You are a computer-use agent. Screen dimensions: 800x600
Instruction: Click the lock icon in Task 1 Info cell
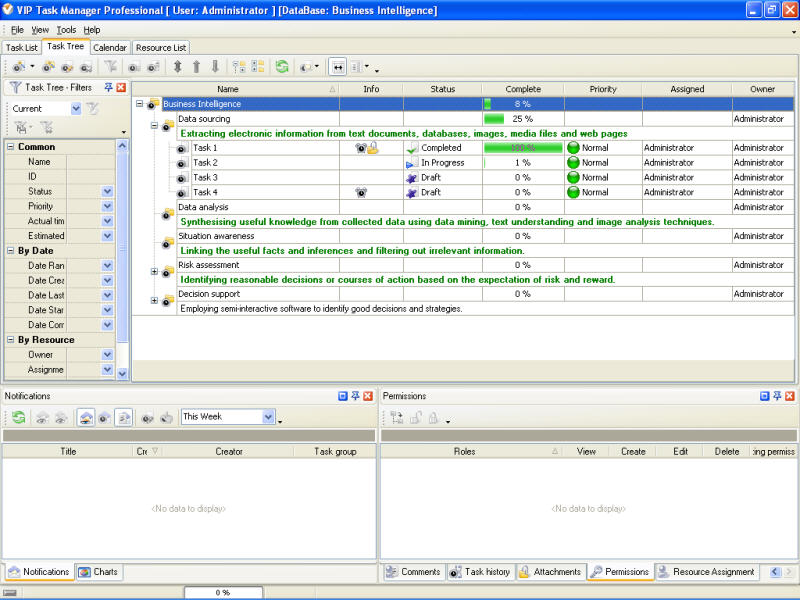point(373,148)
